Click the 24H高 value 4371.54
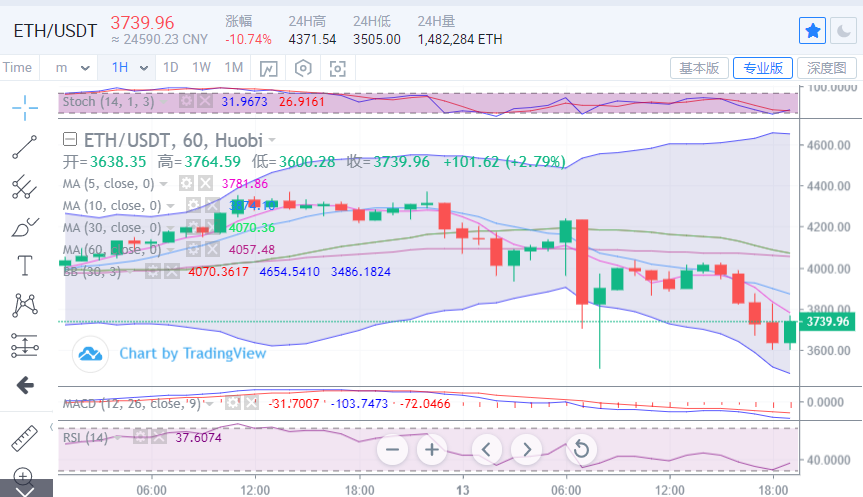Viewport: 863px width, 497px height. (312, 40)
